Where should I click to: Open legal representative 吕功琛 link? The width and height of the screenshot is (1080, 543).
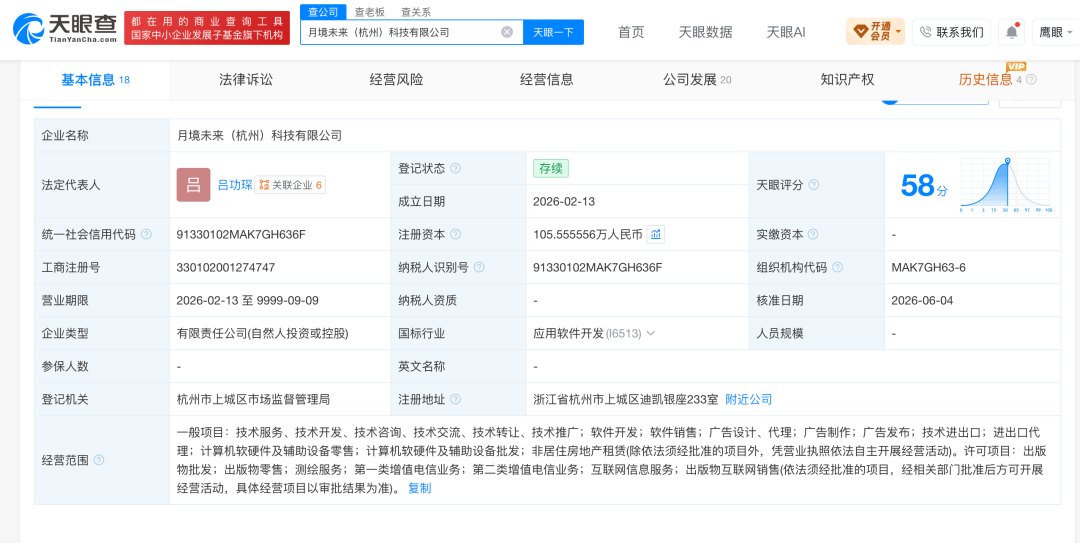(x=235, y=185)
